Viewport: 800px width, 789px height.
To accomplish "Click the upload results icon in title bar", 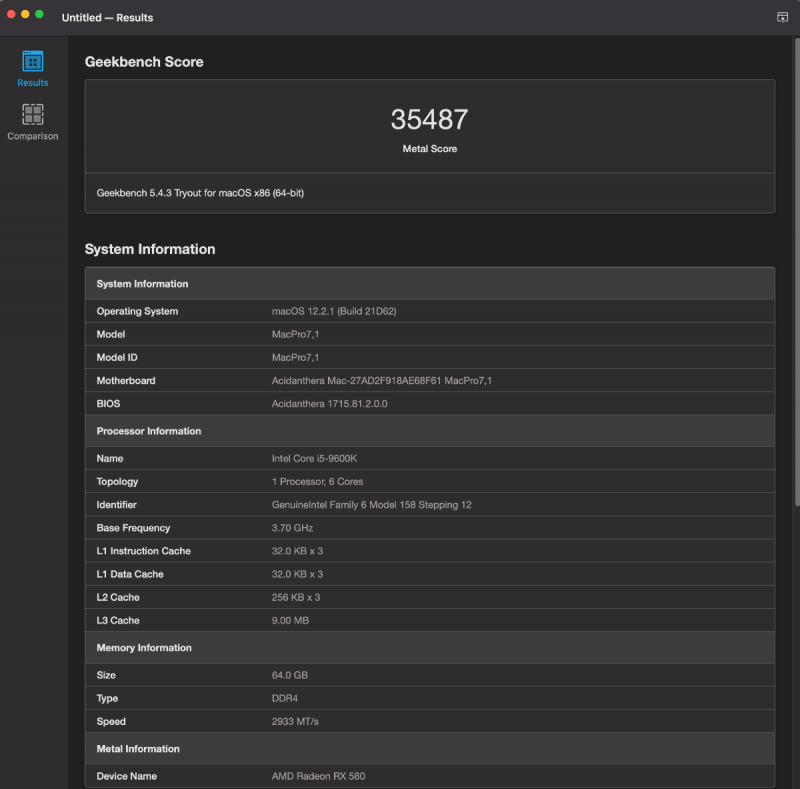I will pyautogui.click(x=782, y=17).
